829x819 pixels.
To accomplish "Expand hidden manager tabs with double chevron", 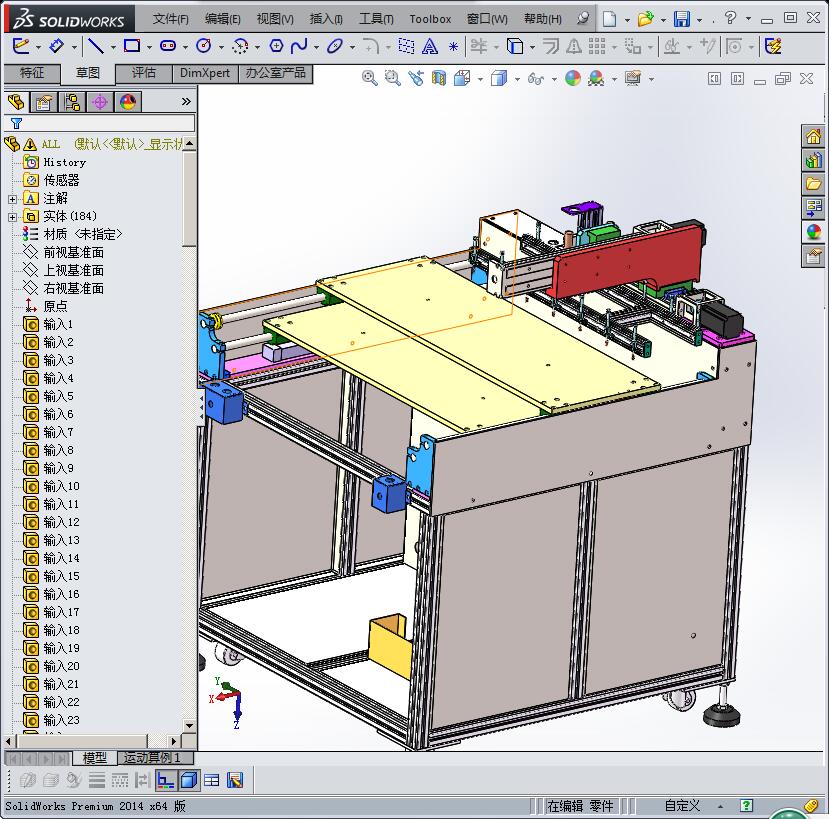I will coord(186,102).
